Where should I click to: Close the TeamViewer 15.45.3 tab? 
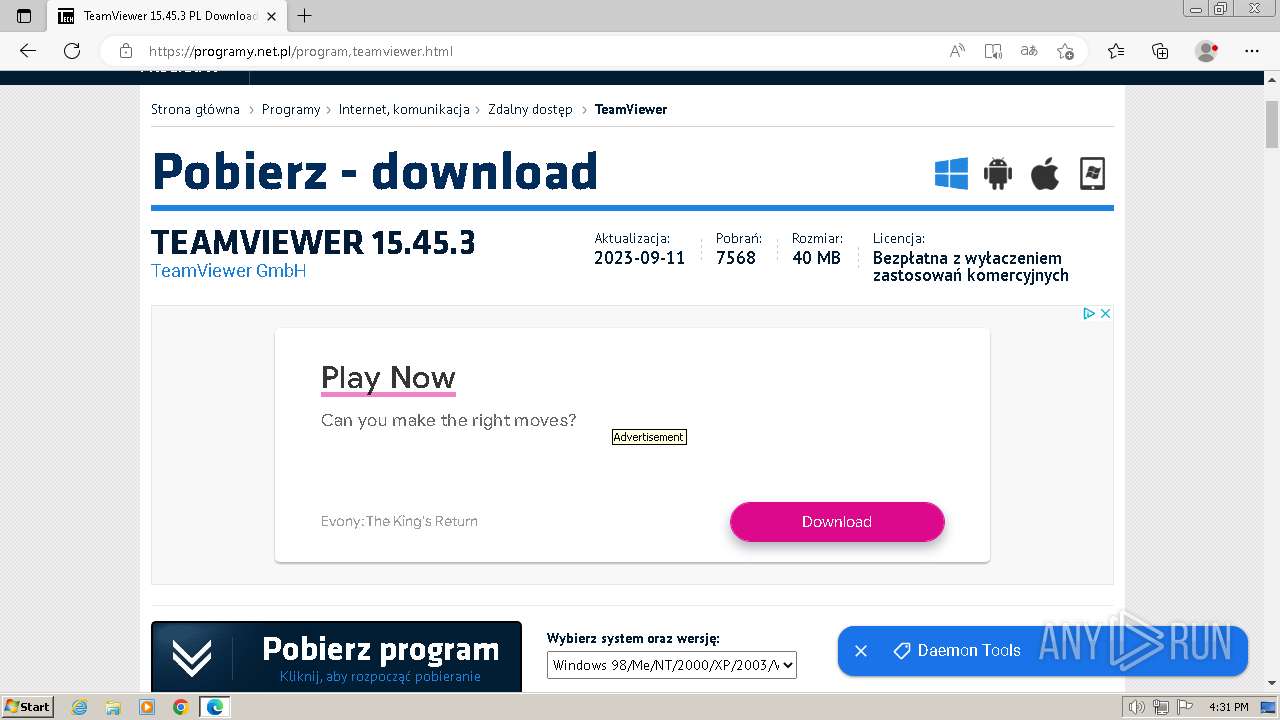coord(272,16)
